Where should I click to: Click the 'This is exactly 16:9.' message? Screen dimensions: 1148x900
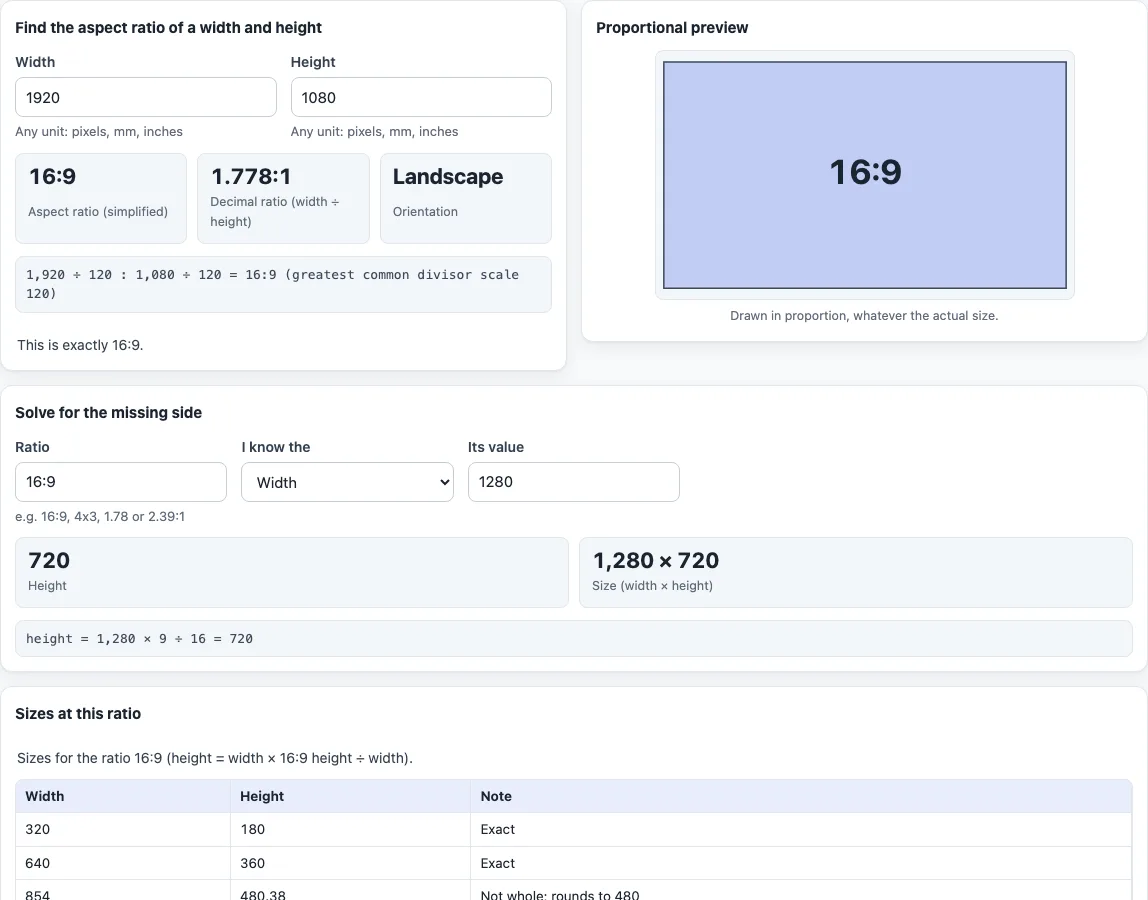pyautogui.click(x=80, y=345)
